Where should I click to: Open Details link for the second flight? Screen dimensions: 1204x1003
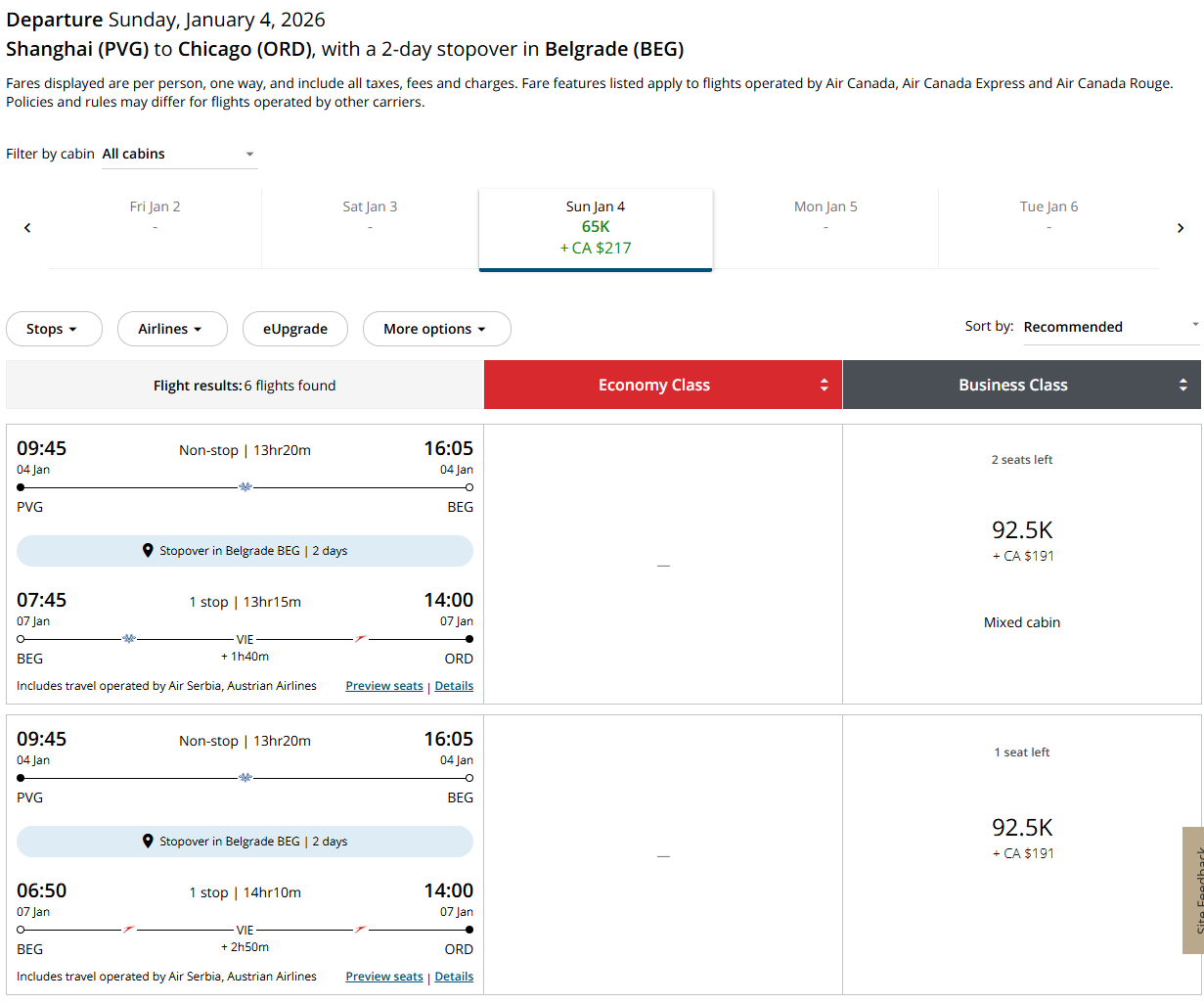[454, 977]
